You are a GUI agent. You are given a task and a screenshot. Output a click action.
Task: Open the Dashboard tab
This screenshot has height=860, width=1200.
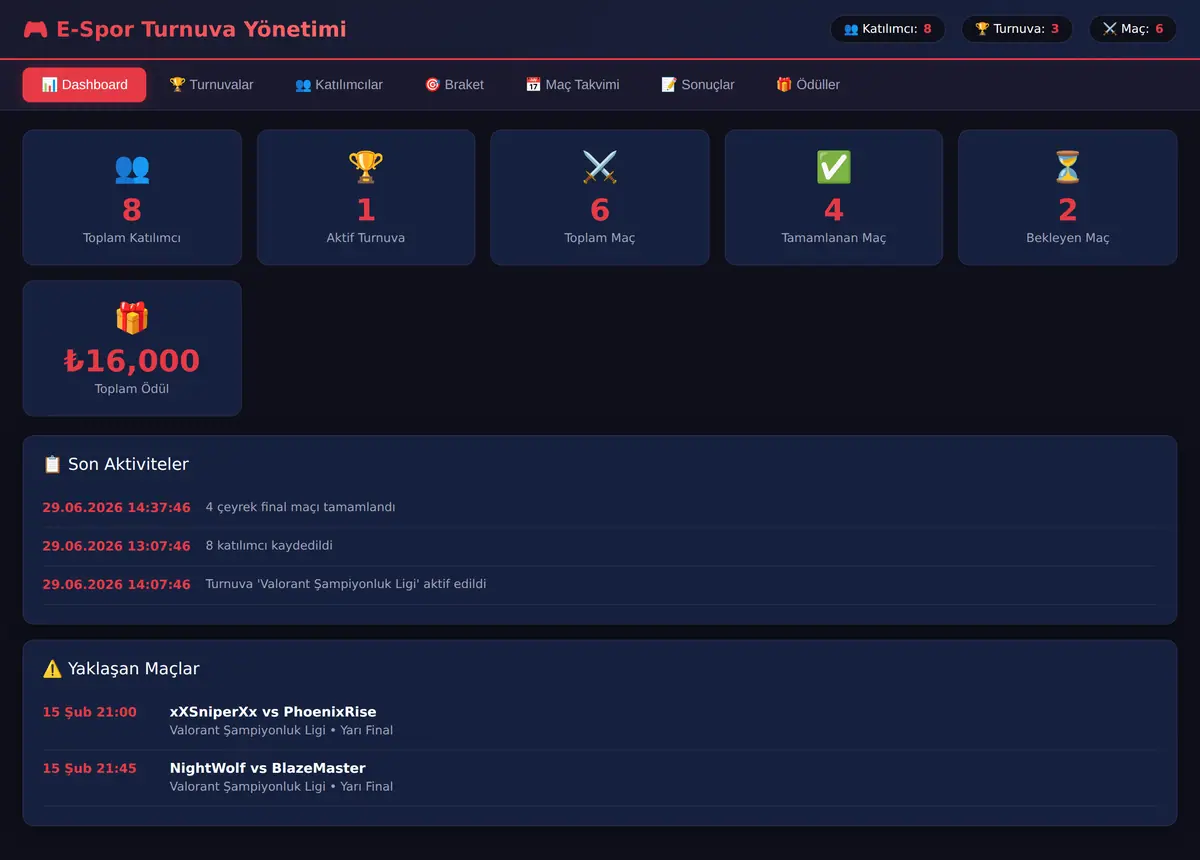pos(84,85)
